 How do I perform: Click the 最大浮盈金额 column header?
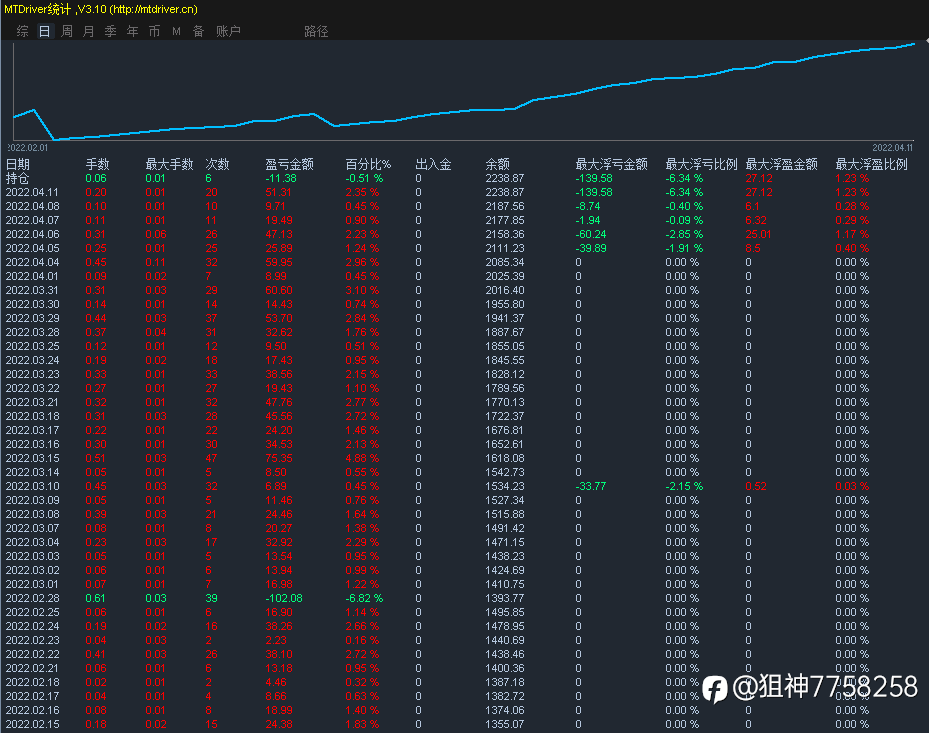pyautogui.click(x=781, y=164)
